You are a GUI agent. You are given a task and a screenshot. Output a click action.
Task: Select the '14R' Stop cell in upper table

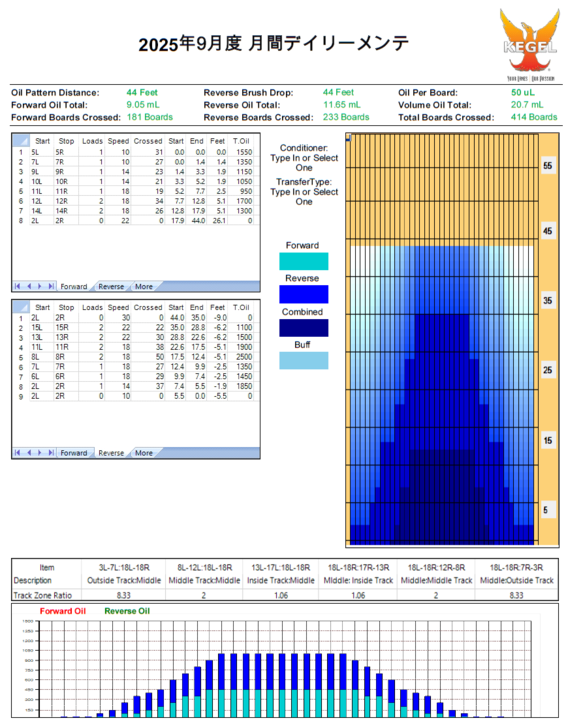pyautogui.click(x=66, y=210)
